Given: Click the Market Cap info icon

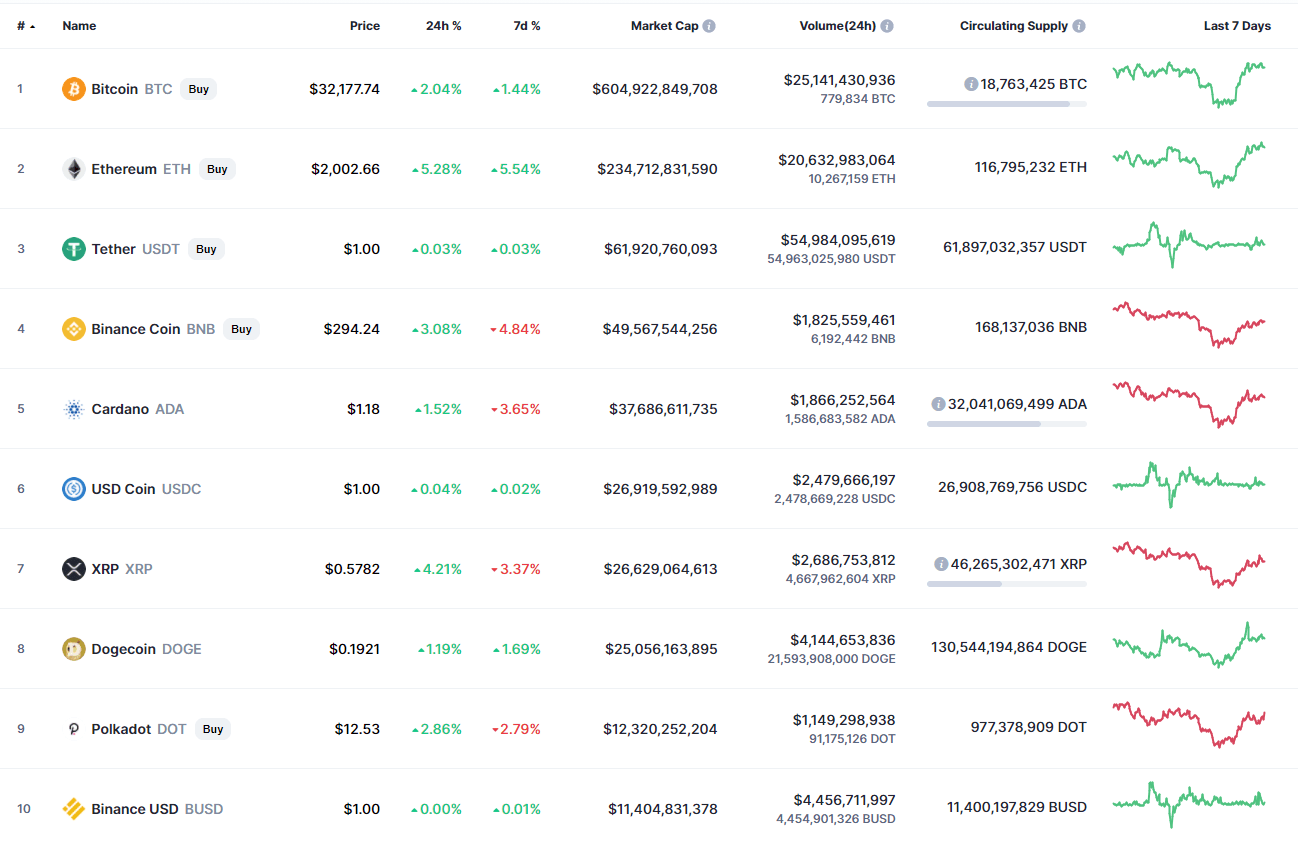Looking at the screenshot, I should 709,26.
